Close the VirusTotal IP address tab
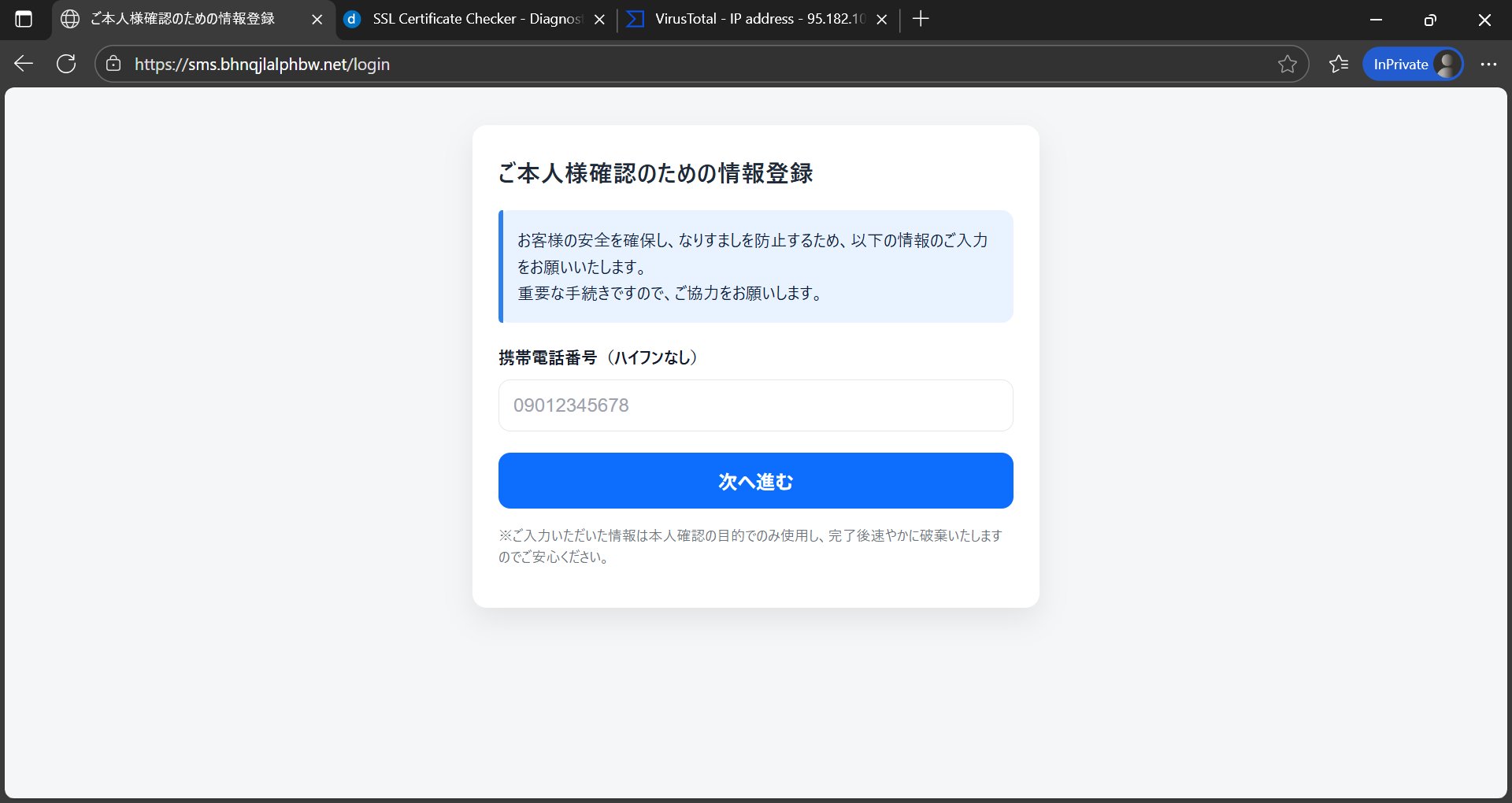This screenshot has height=803, width=1512. [881, 19]
